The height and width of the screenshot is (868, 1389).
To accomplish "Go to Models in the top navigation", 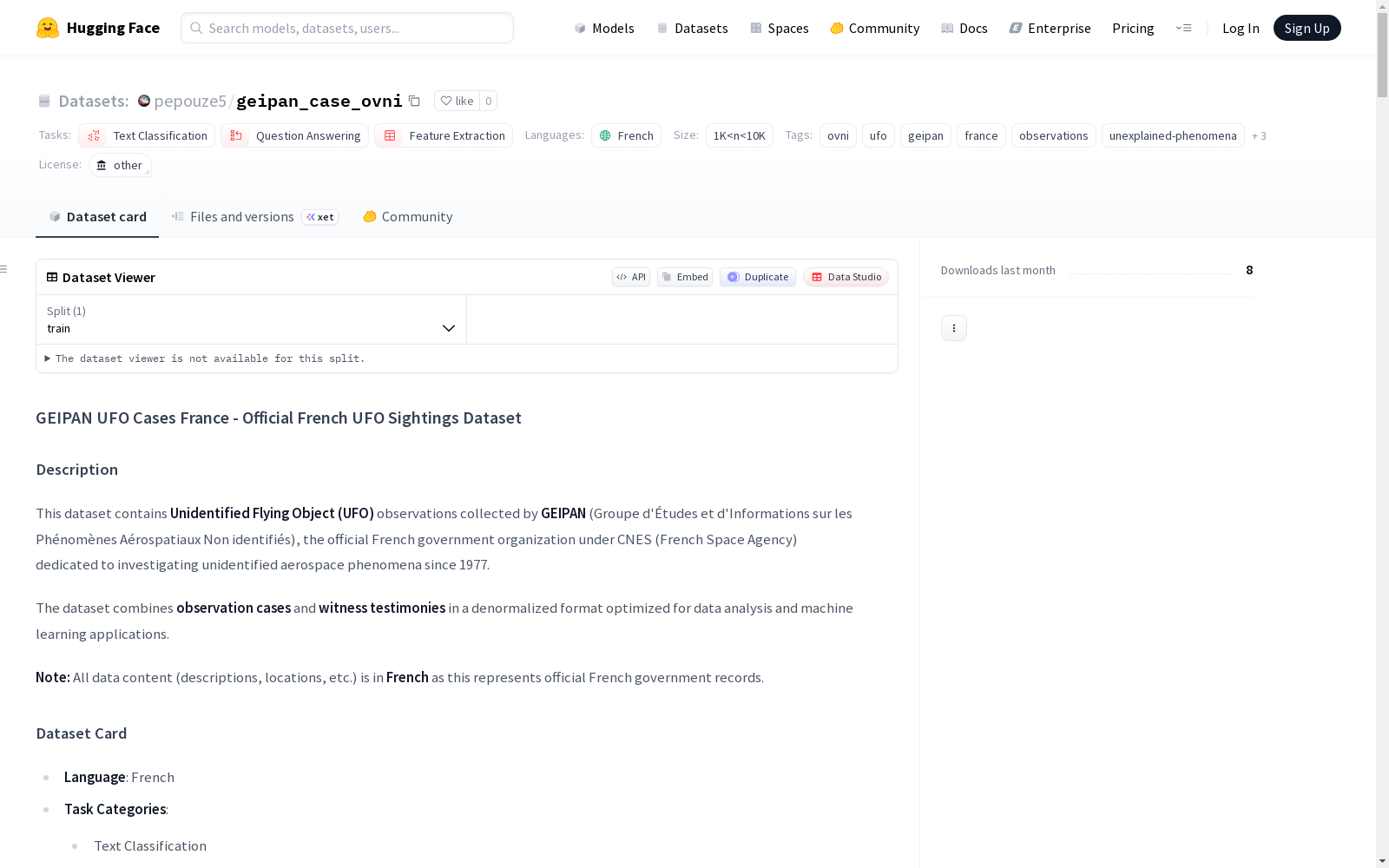I will (x=604, y=28).
